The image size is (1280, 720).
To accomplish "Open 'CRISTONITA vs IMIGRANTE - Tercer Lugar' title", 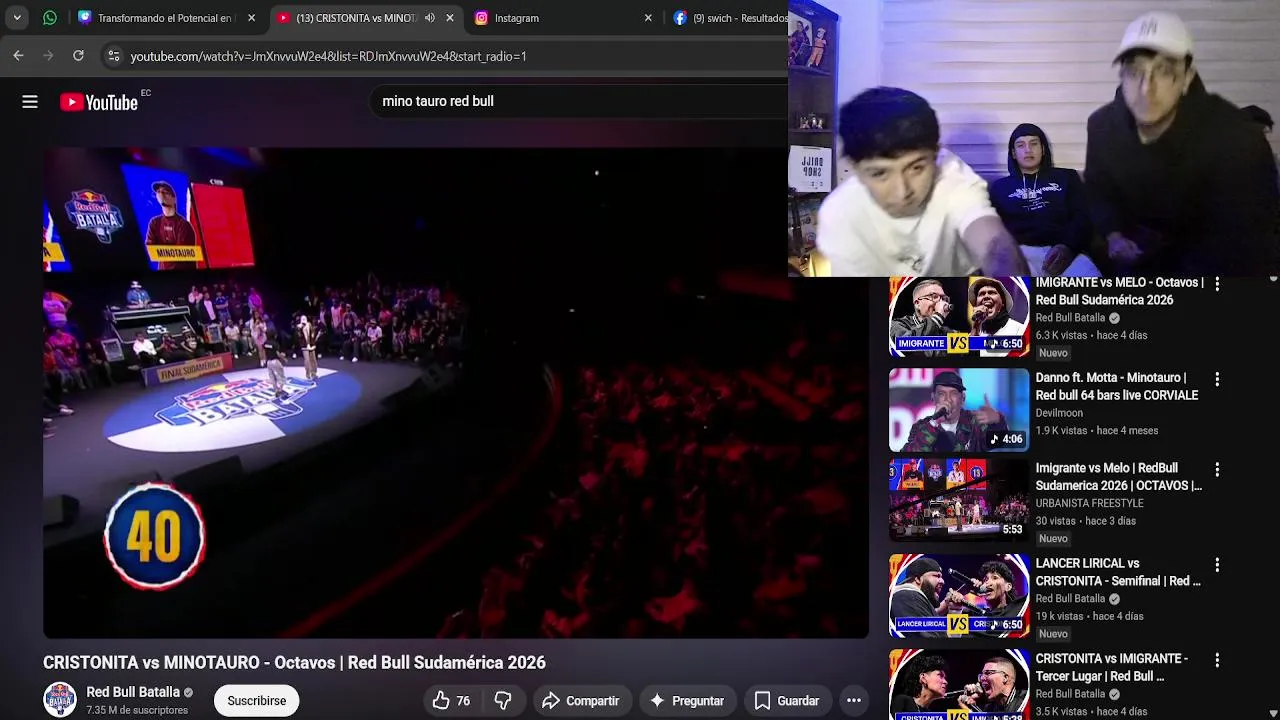I will pos(1111,667).
